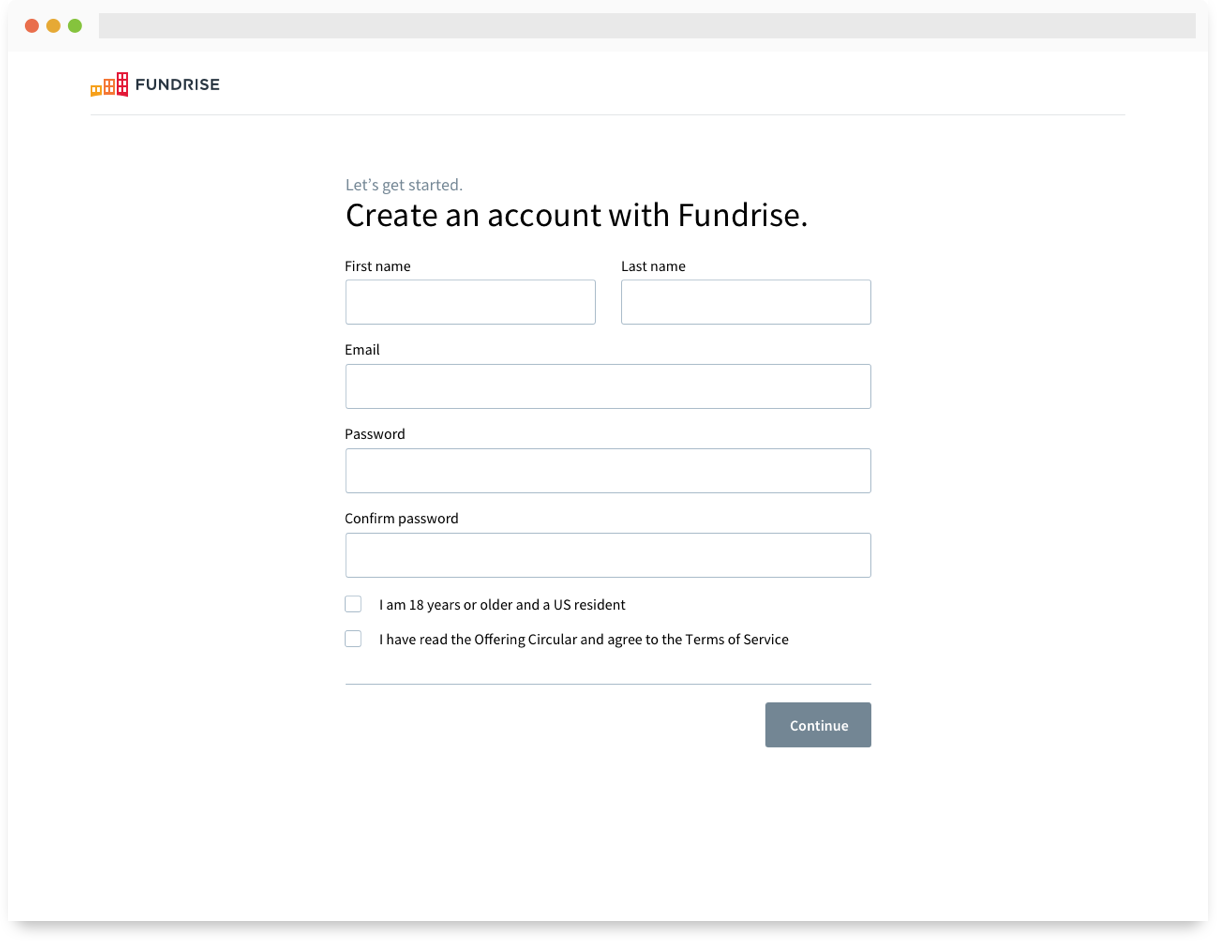
Task: Click into the First name field
Action: 470,302
